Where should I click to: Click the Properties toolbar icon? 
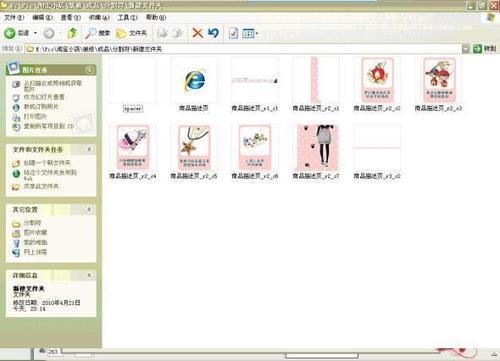[233, 33]
